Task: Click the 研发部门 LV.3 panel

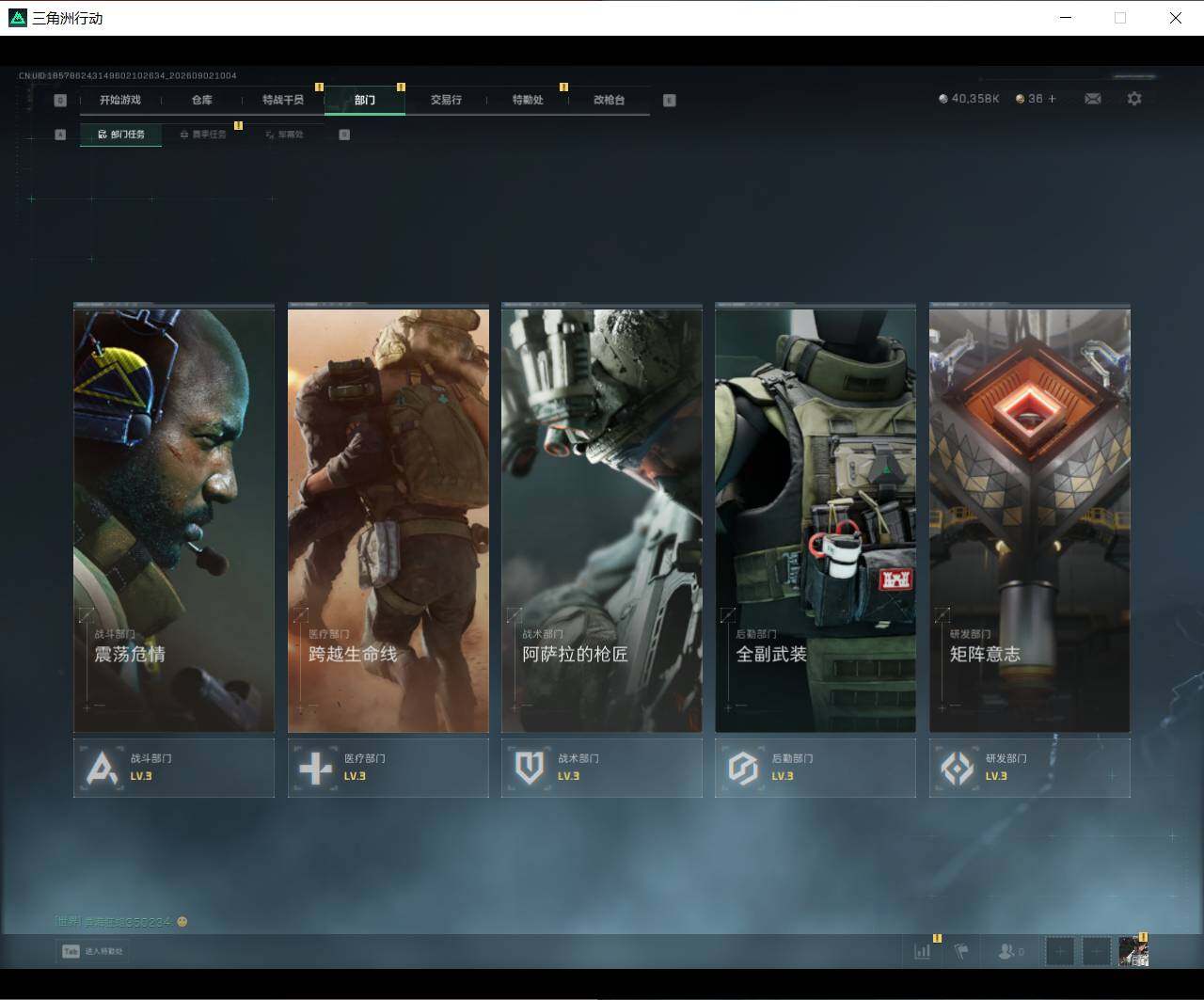Action: coord(1030,768)
